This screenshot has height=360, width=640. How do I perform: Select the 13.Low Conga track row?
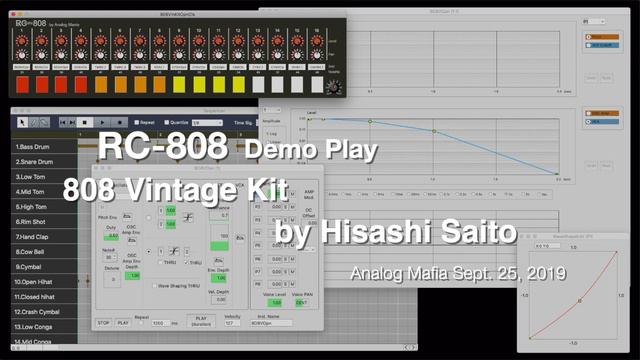(44, 327)
